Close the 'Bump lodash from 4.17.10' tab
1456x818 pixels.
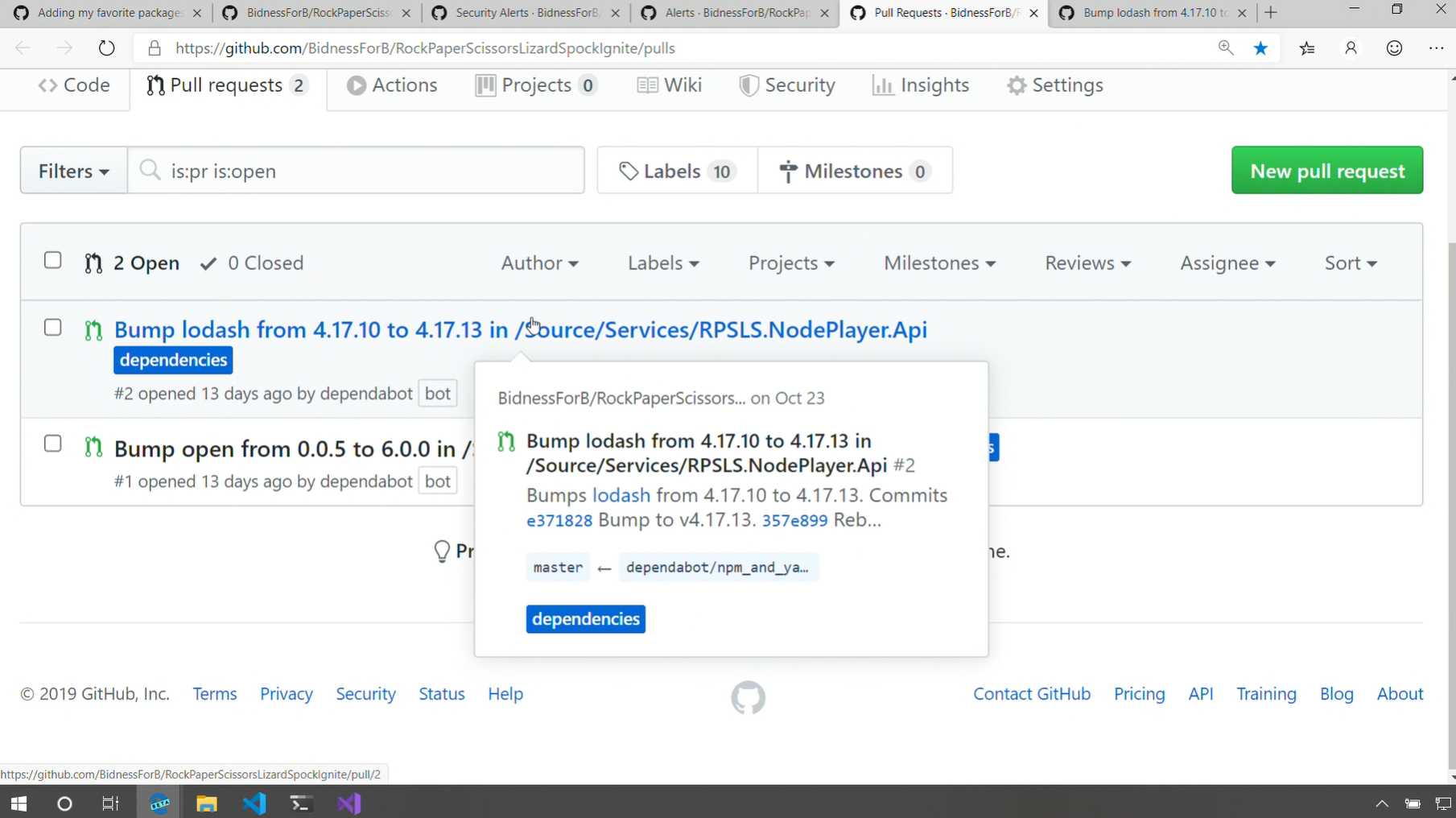1242,13
